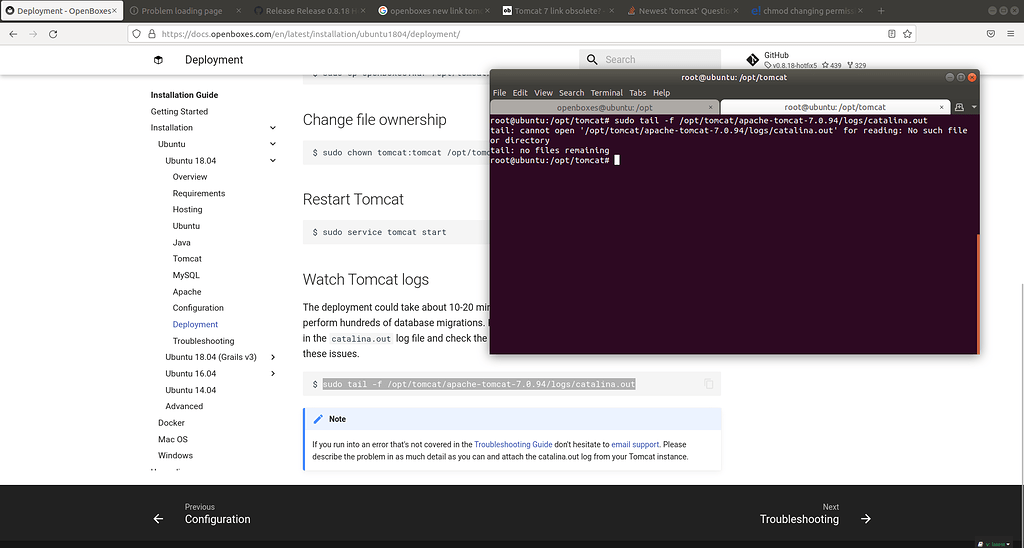Copy the tail command with clipboard icon
This screenshot has width=1024, height=548.
(709, 384)
